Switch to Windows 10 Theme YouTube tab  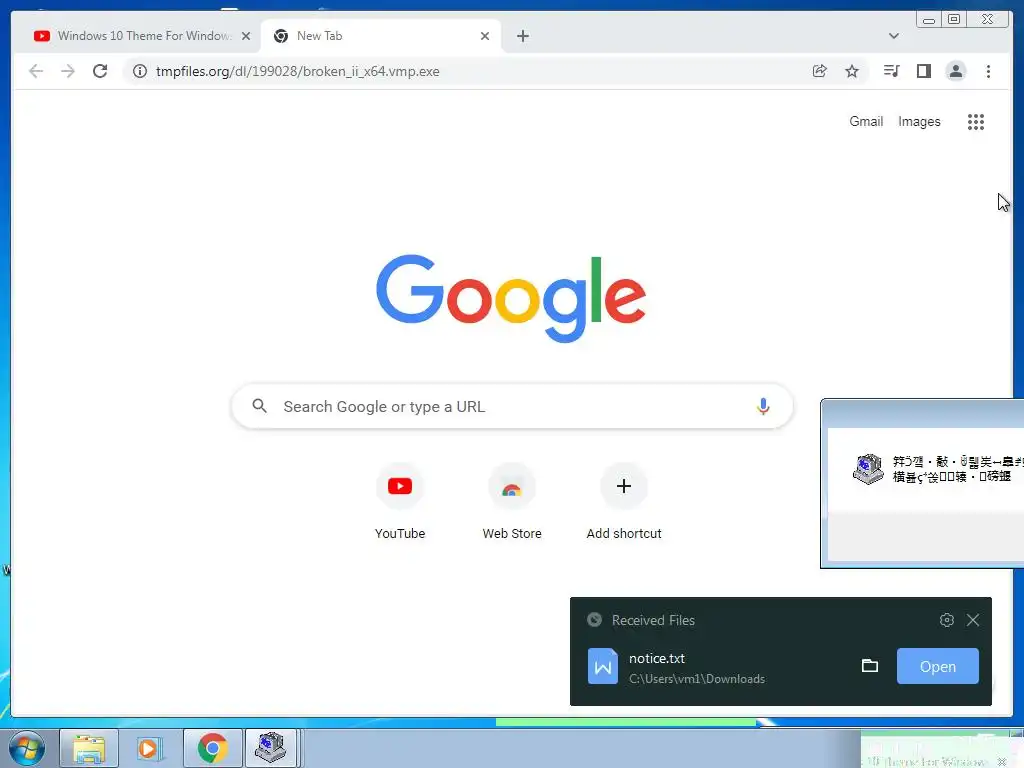point(135,36)
